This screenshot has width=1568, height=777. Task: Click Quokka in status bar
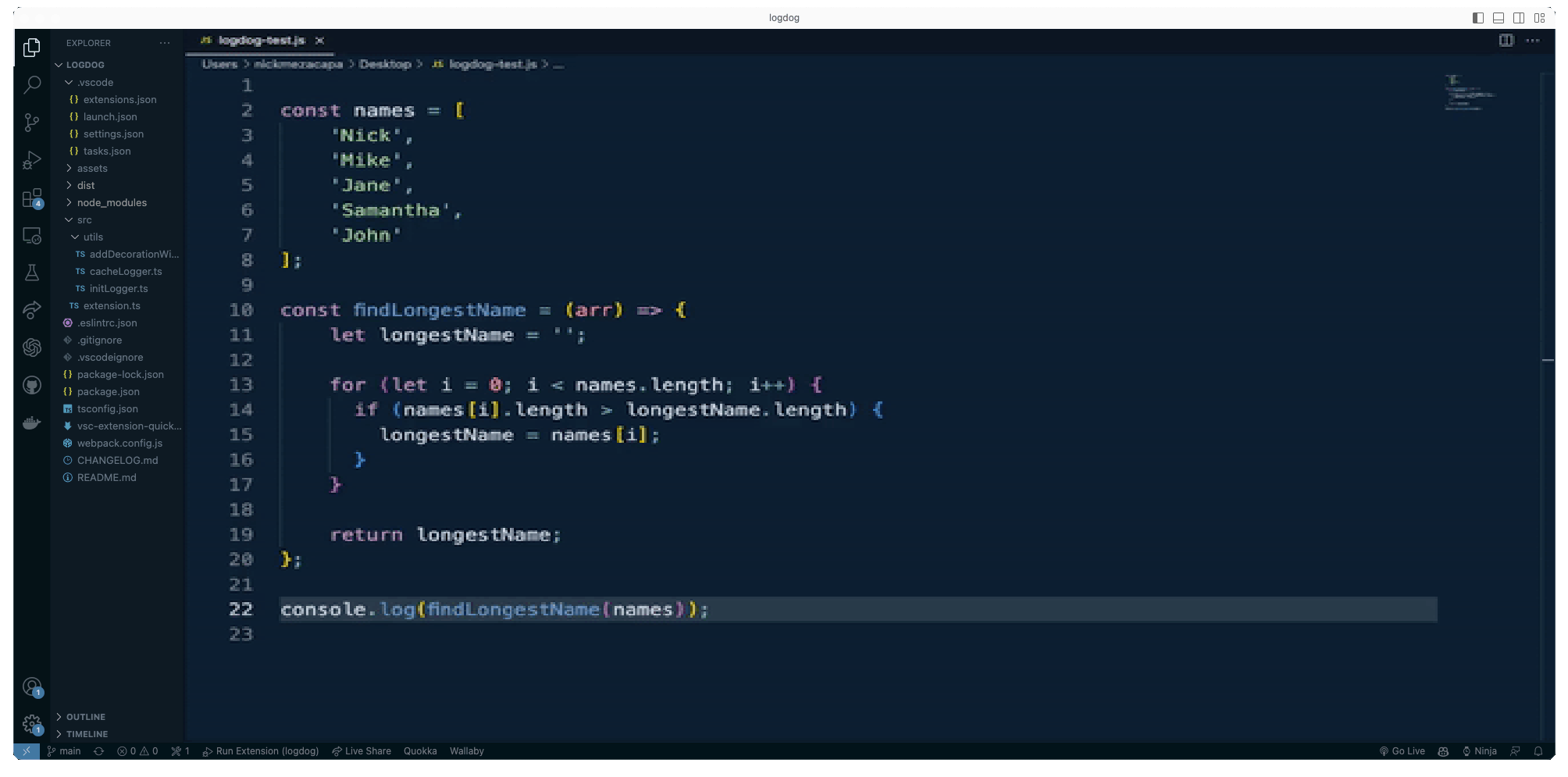420,751
